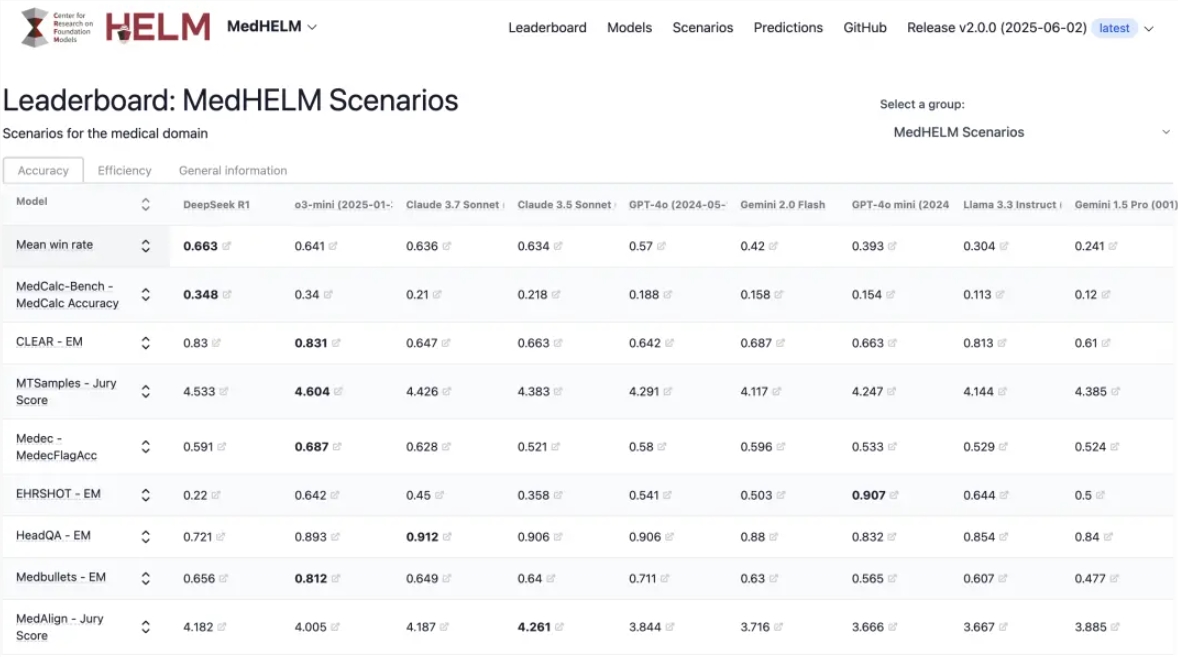Screen dimensions: 1178x657
Task: Click the Claude 3.7 Sonnet column header
Action: tap(454, 205)
